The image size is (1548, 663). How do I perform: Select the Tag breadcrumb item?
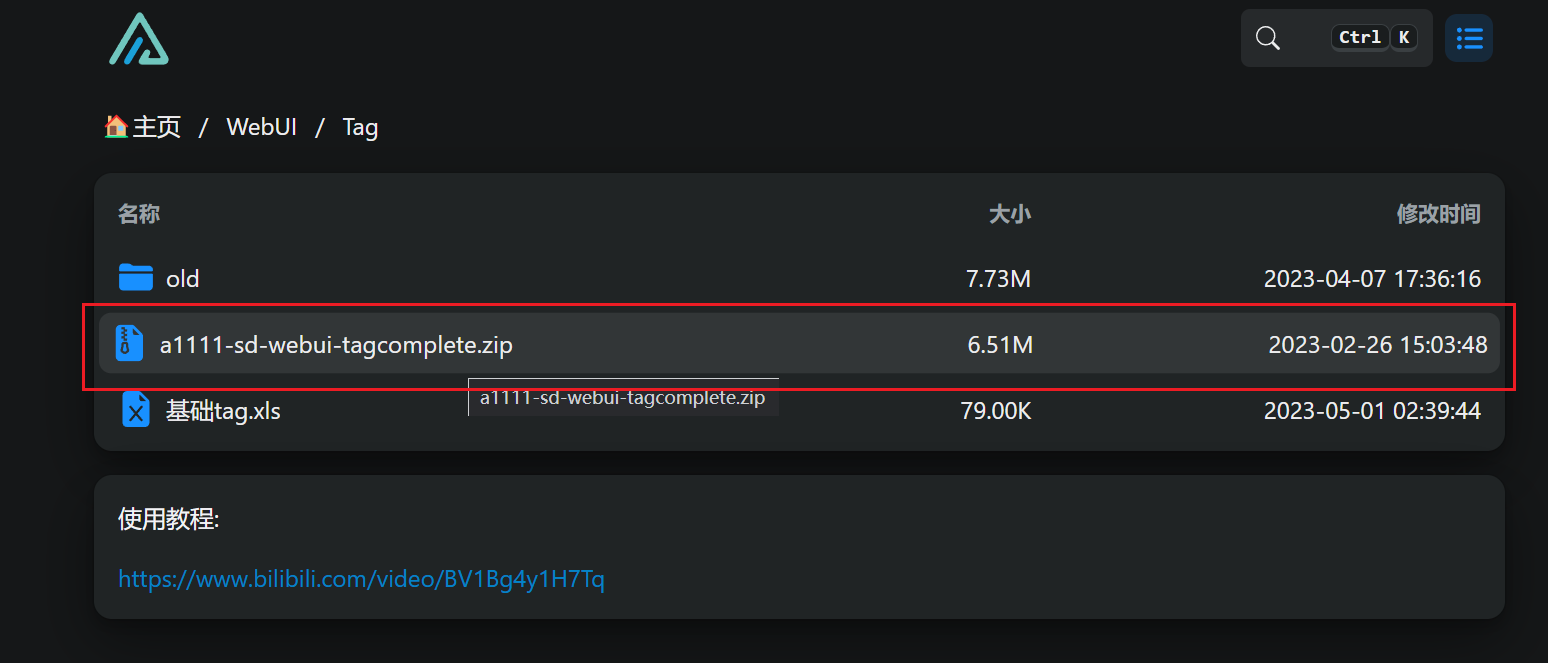click(x=360, y=127)
